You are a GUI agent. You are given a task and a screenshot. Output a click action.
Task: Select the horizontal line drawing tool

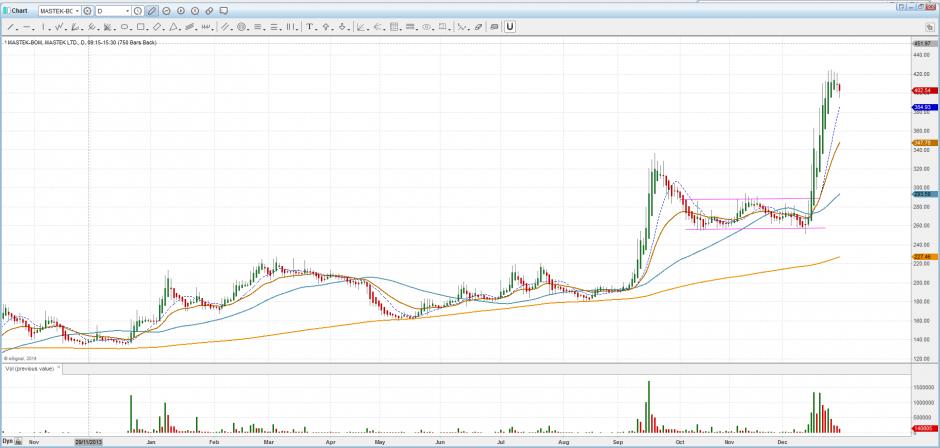27,27
